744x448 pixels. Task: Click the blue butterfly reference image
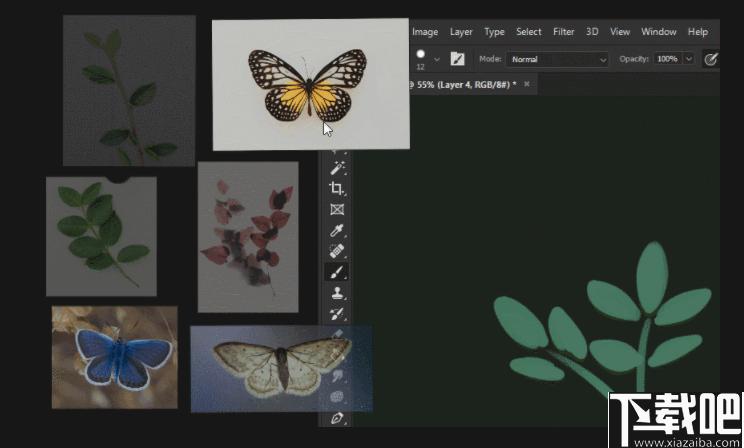point(115,357)
